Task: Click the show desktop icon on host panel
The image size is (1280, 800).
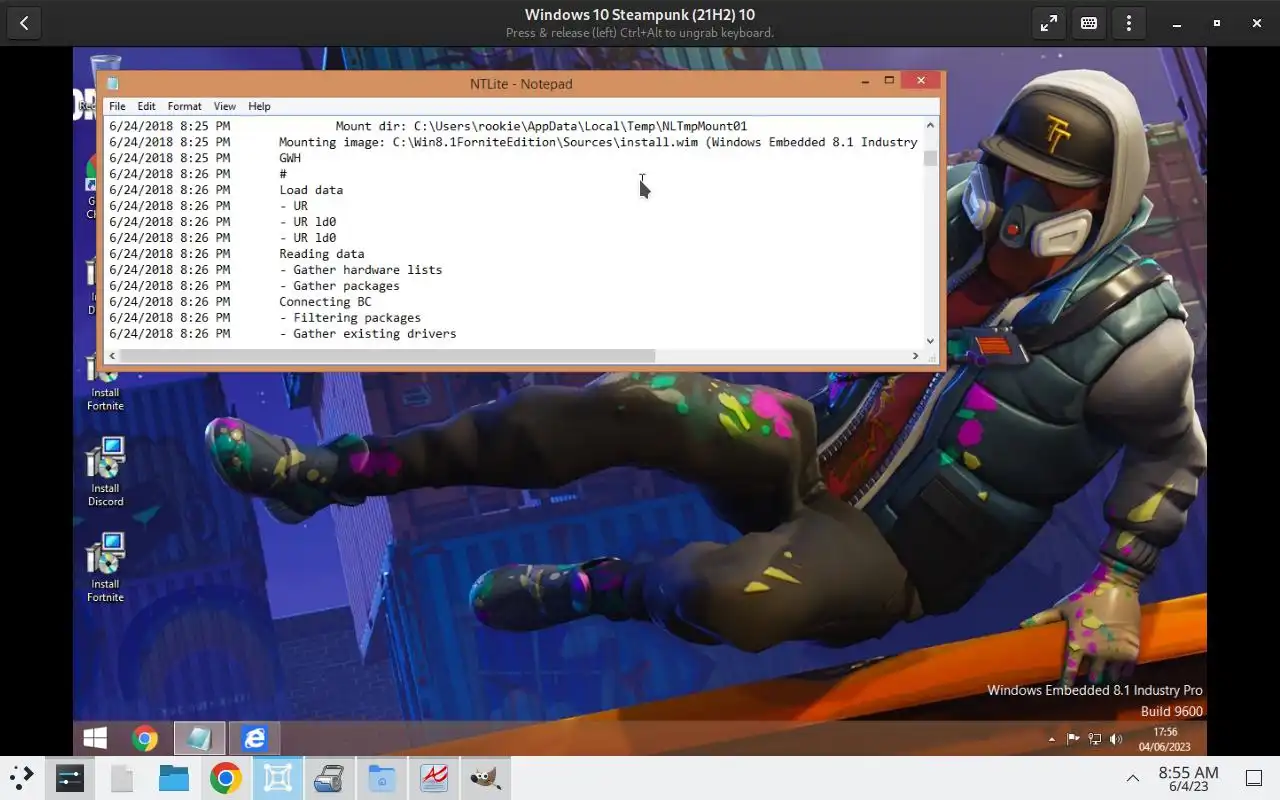Action: pos(1253,778)
